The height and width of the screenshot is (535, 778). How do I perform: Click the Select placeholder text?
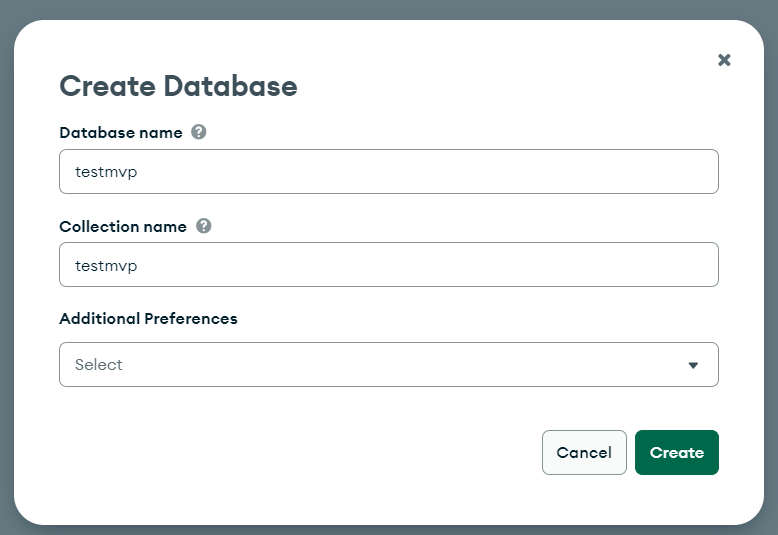point(99,365)
